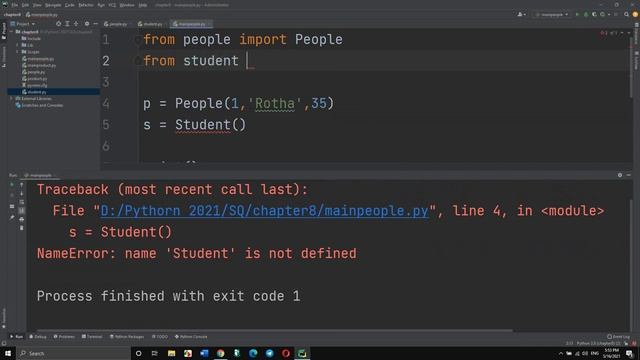Run the program with the green Run button

pyautogui.click(x=577, y=14)
